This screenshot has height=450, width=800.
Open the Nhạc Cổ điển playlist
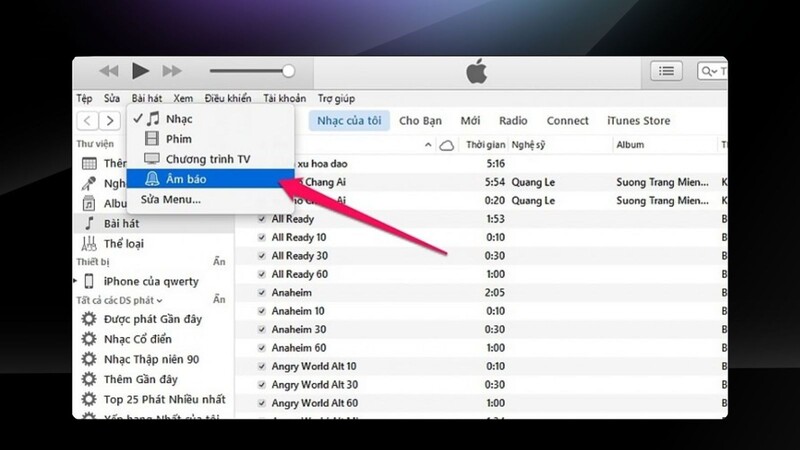[138, 339]
